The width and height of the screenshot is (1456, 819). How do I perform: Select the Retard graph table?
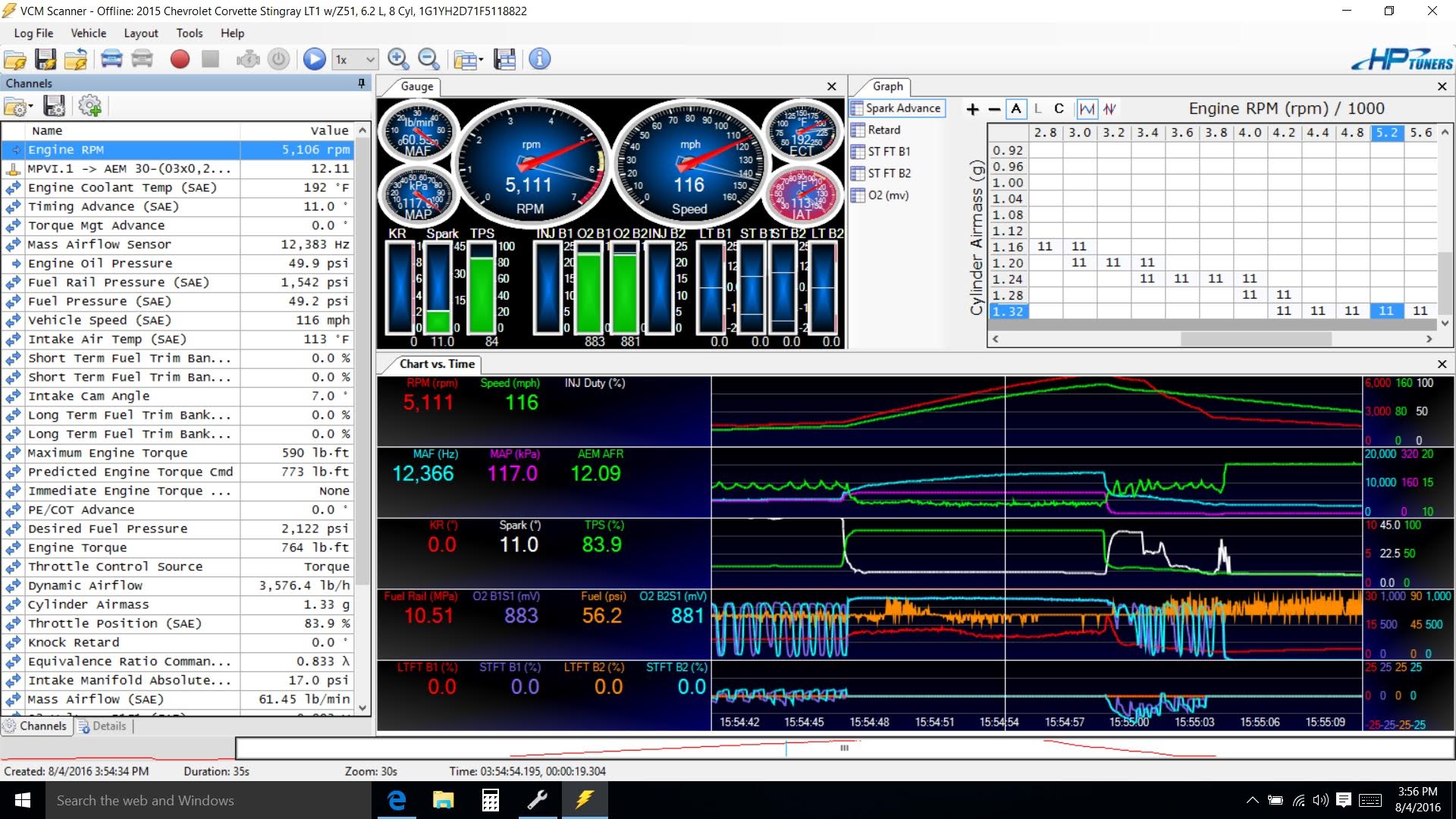click(x=877, y=130)
